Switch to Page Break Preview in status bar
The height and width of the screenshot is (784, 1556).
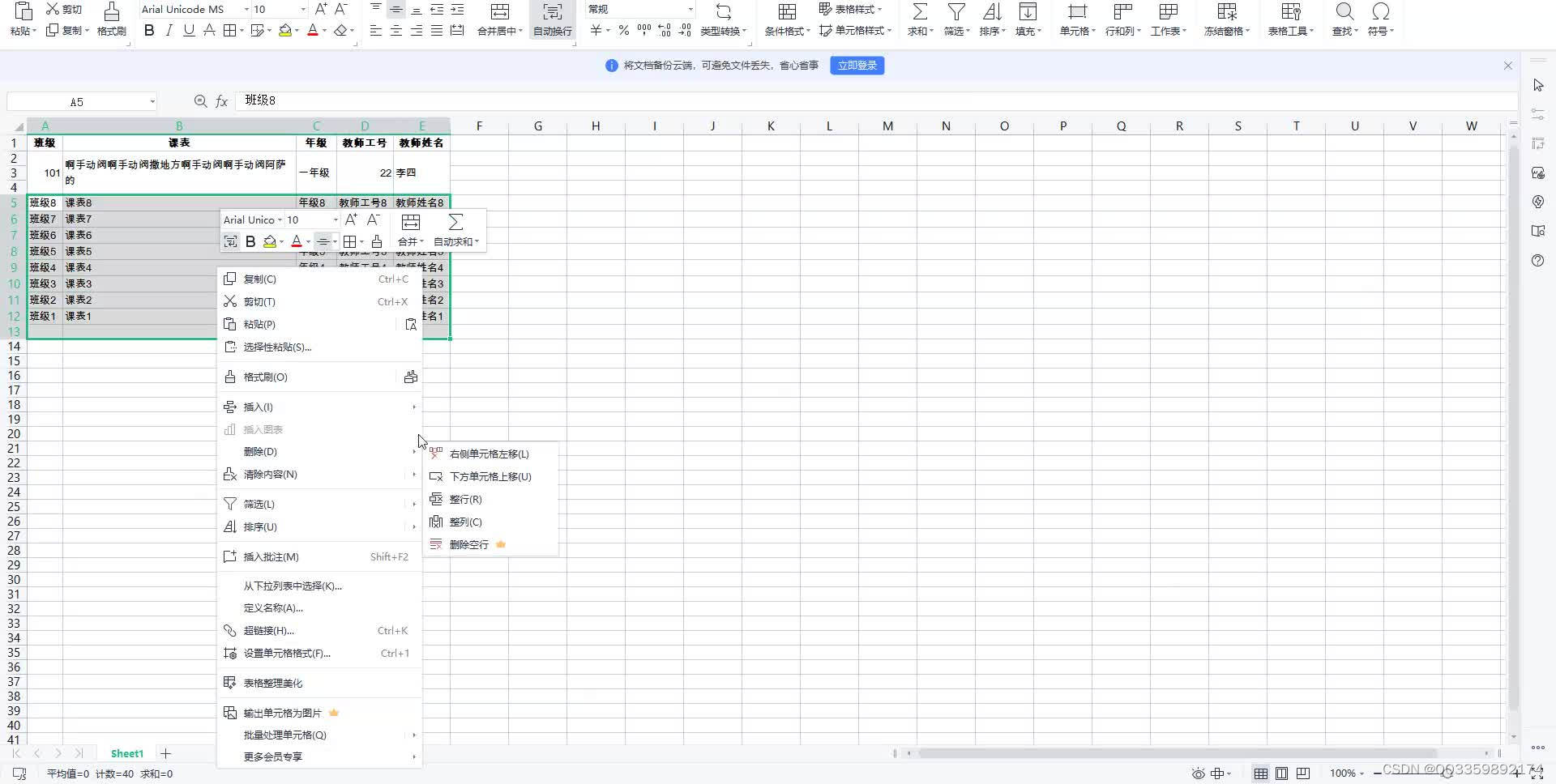(x=1302, y=773)
